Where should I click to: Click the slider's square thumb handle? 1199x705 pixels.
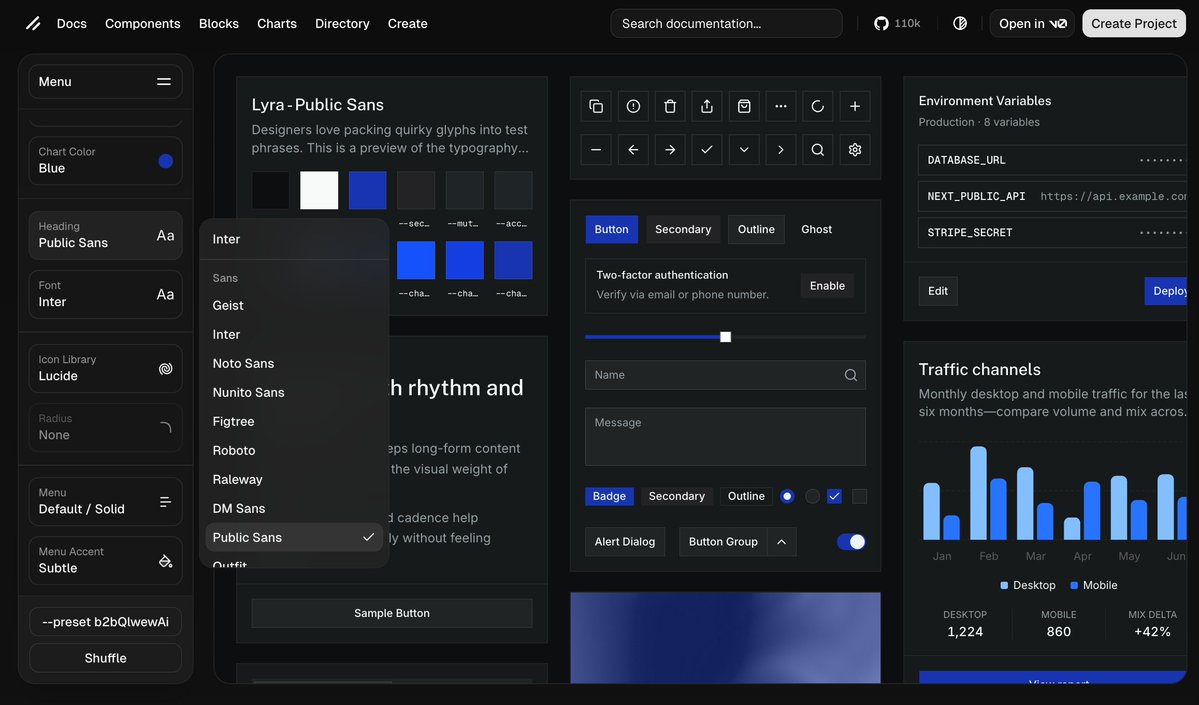click(726, 337)
